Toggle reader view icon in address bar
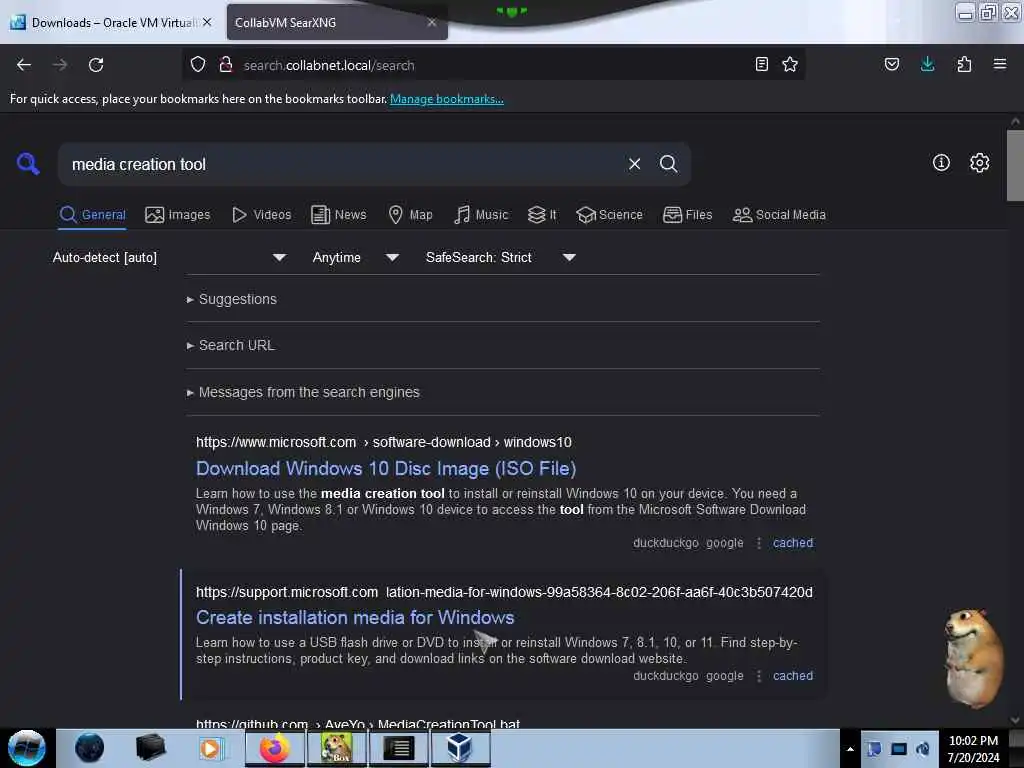Viewport: 1024px width, 768px height. pyautogui.click(x=761, y=64)
